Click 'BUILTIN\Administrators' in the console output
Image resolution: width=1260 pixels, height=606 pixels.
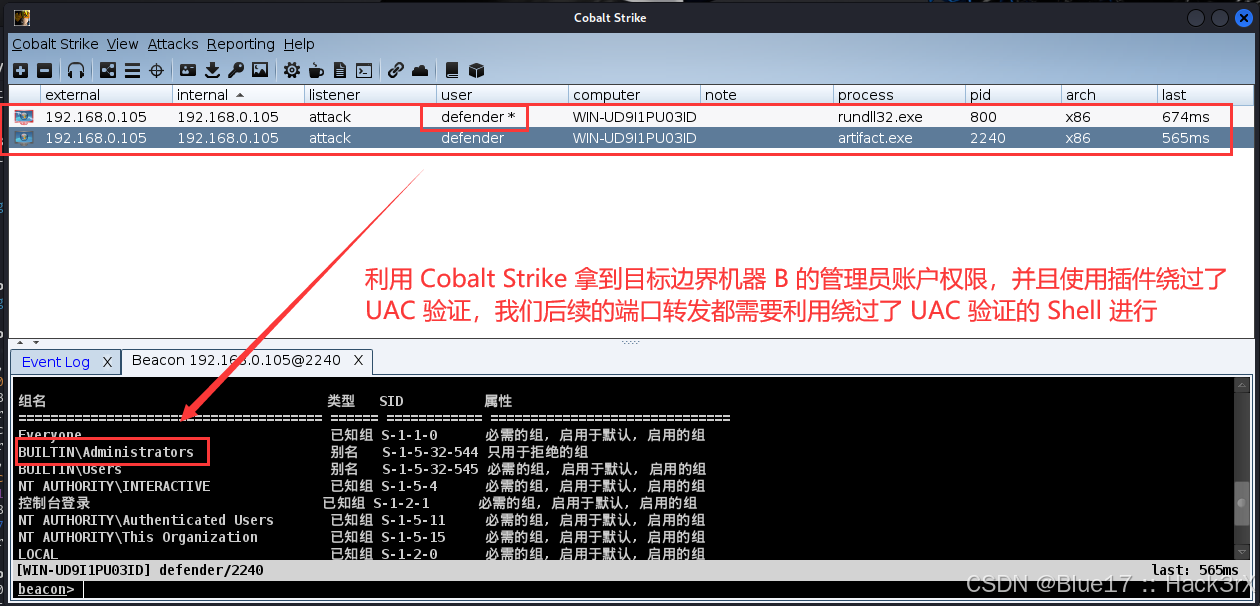pyautogui.click(x=106, y=452)
